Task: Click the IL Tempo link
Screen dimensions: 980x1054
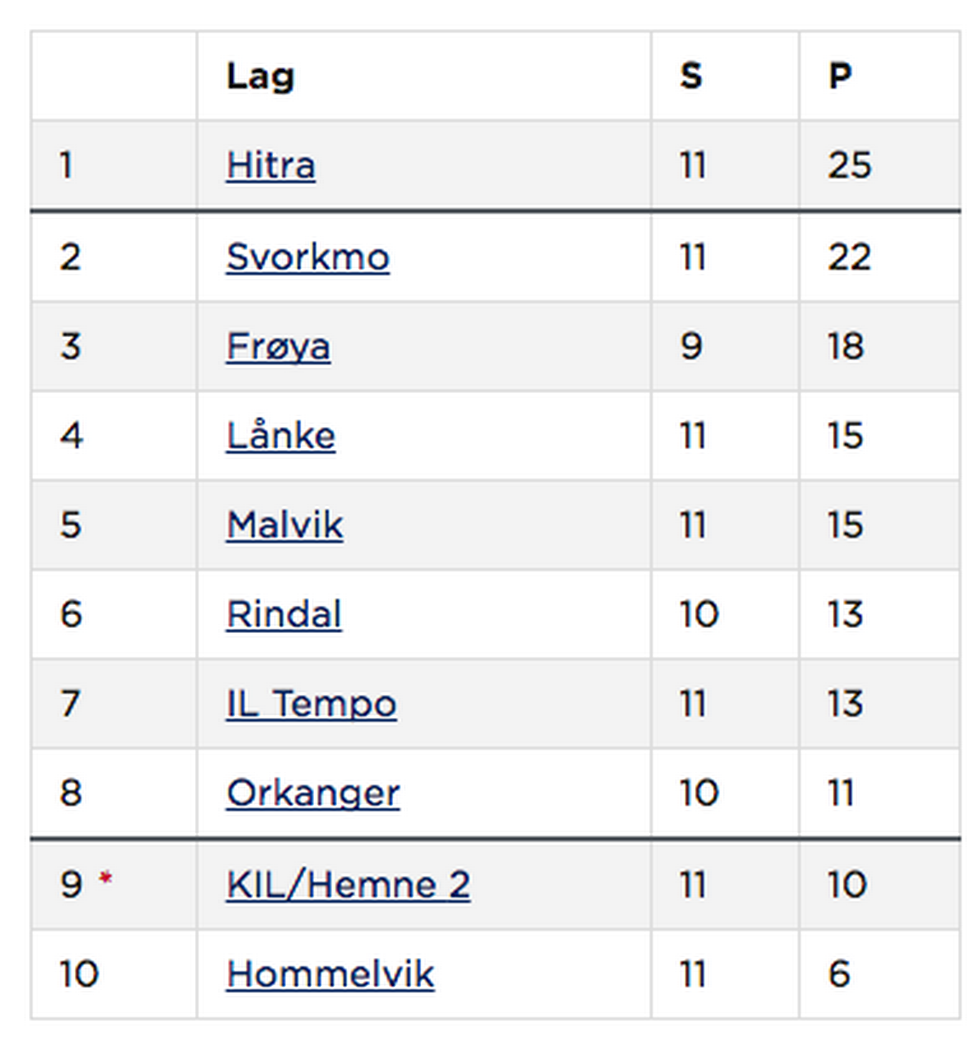Action: point(311,704)
